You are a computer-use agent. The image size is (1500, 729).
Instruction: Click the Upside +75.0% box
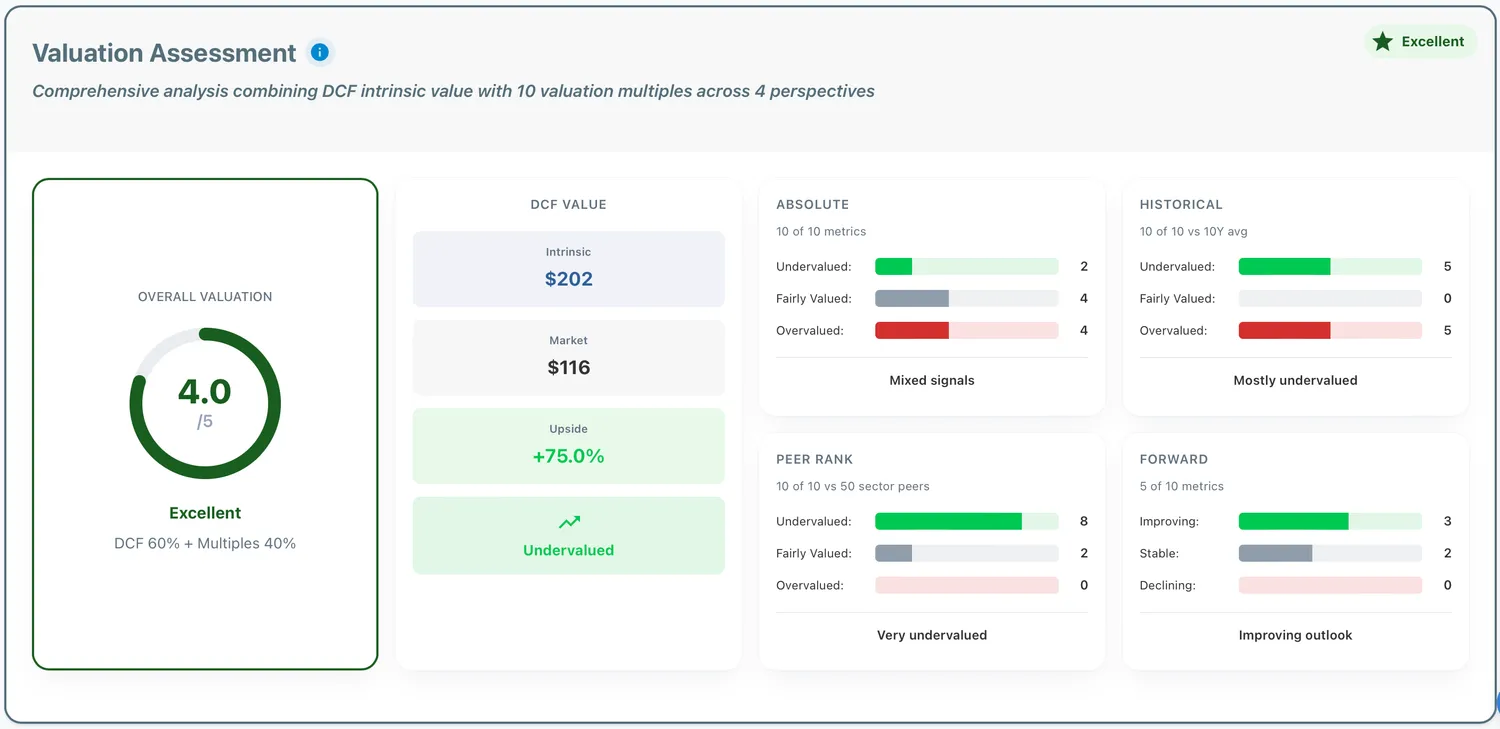click(x=569, y=446)
